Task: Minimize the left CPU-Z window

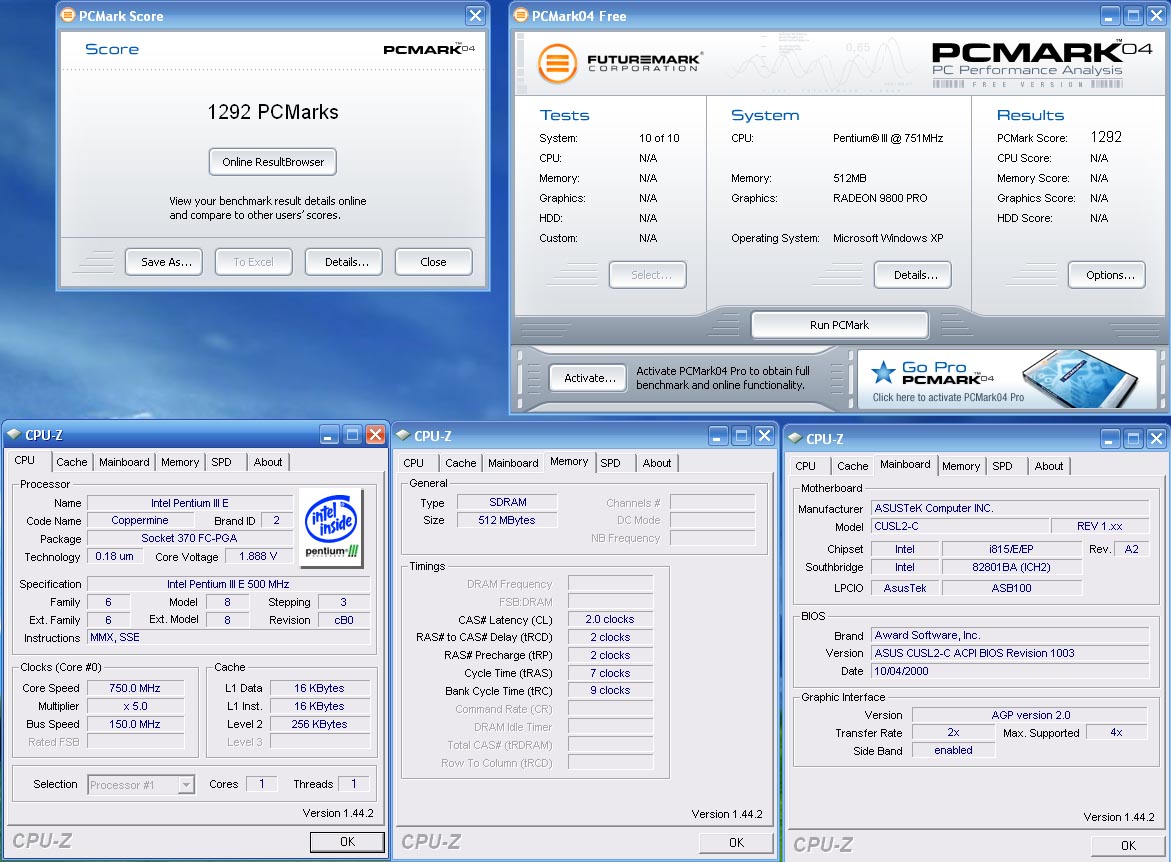Action: [x=329, y=435]
